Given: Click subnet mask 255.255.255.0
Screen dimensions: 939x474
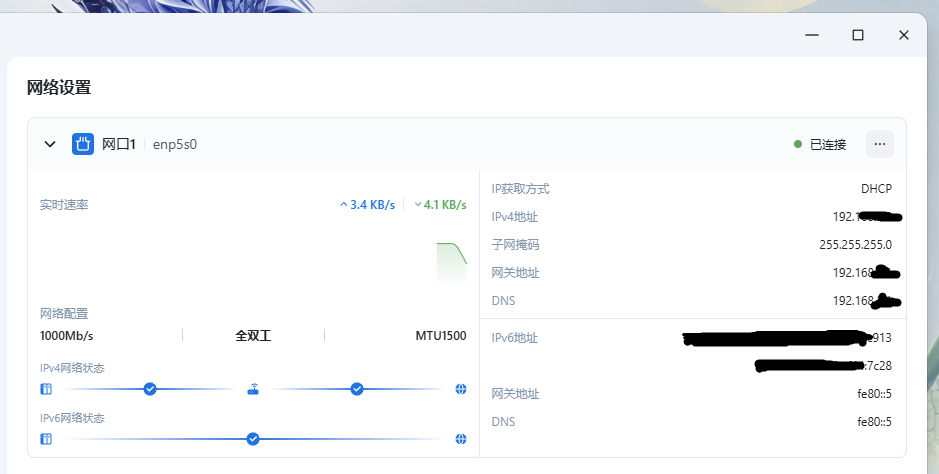Looking at the screenshot, I should (855, 245).
